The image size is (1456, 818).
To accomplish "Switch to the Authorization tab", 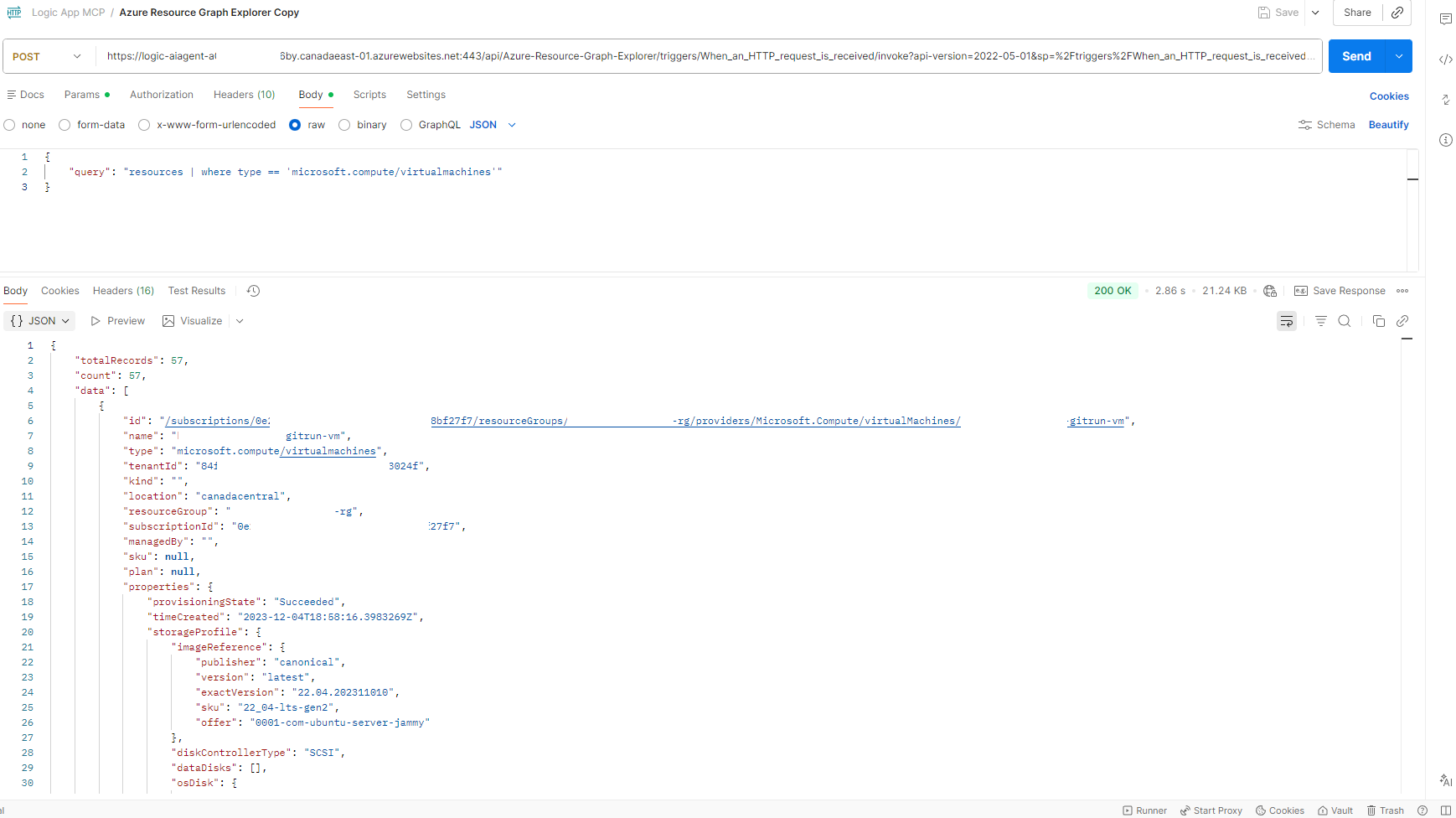I will pos(161,95).
